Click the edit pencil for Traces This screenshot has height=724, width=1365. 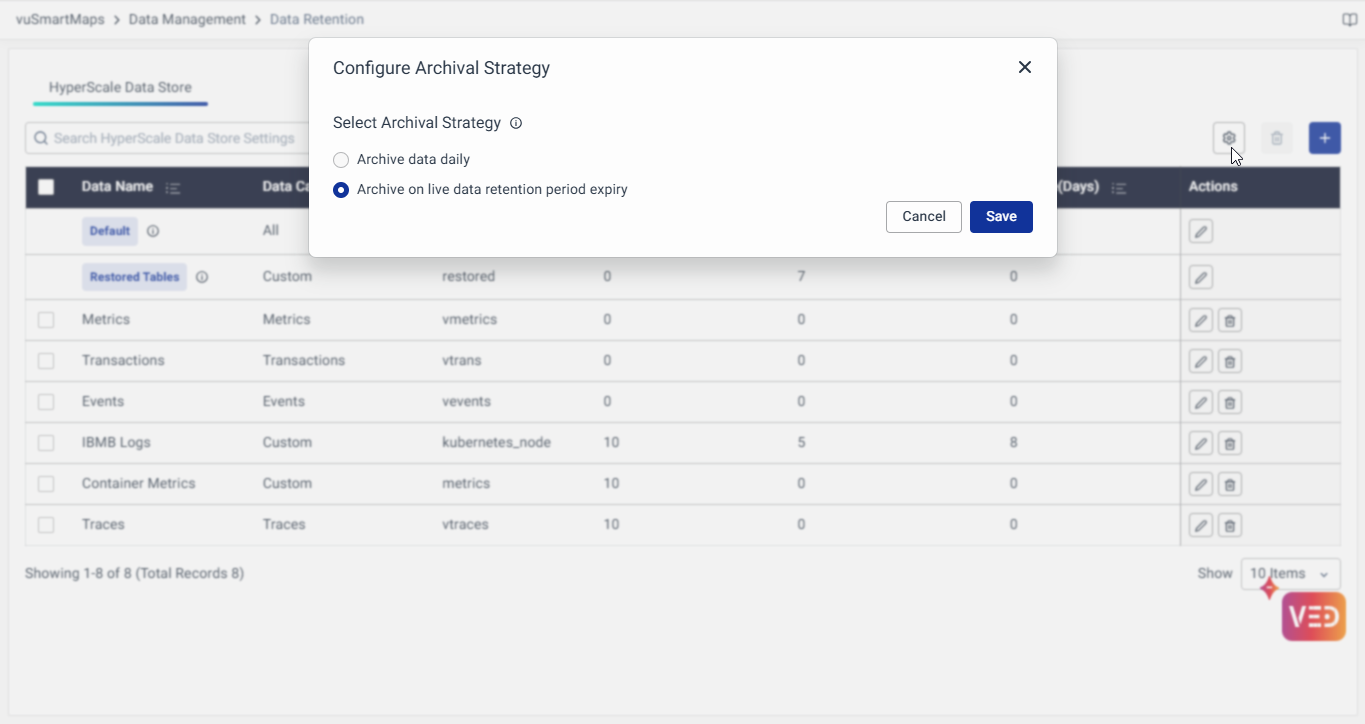(1201, 525)
